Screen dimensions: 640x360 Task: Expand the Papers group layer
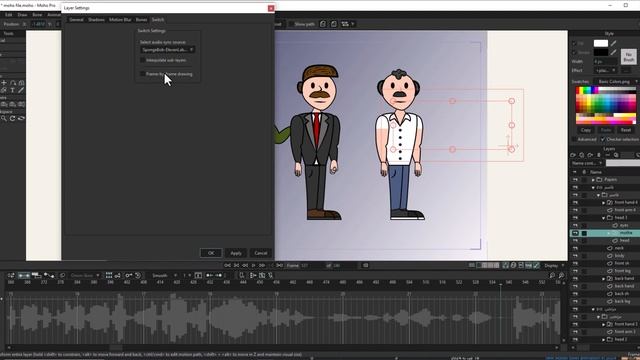click(593, 180)
